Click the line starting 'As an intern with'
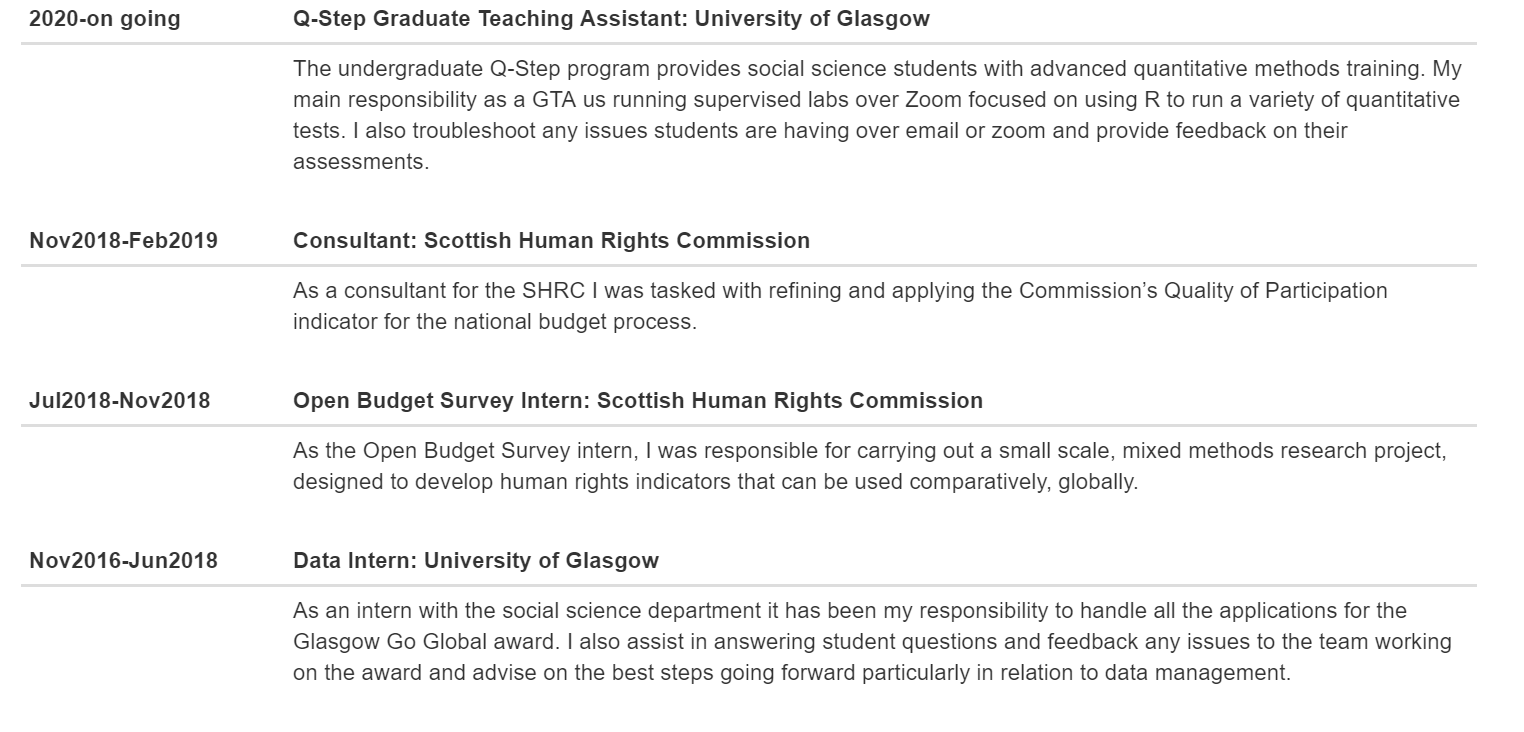The height and width of the screenshot is (732, 1524). [850, 611]
